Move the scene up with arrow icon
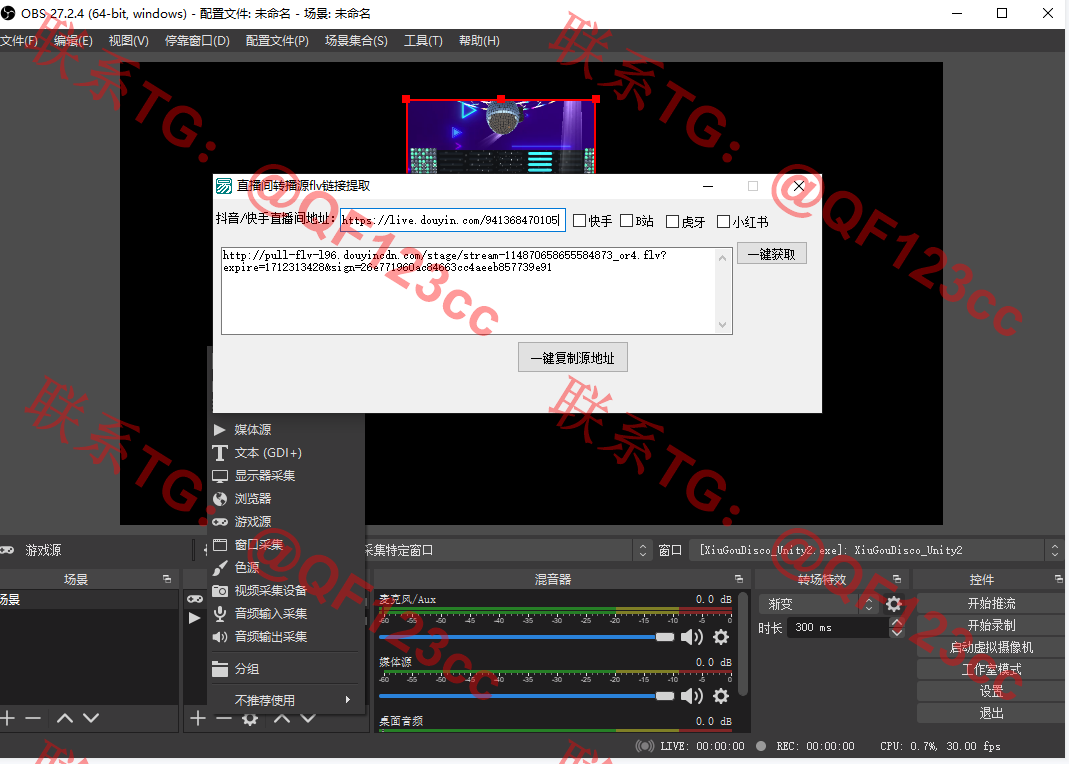Screen dimensions: 1069x764 click(65, 718)
